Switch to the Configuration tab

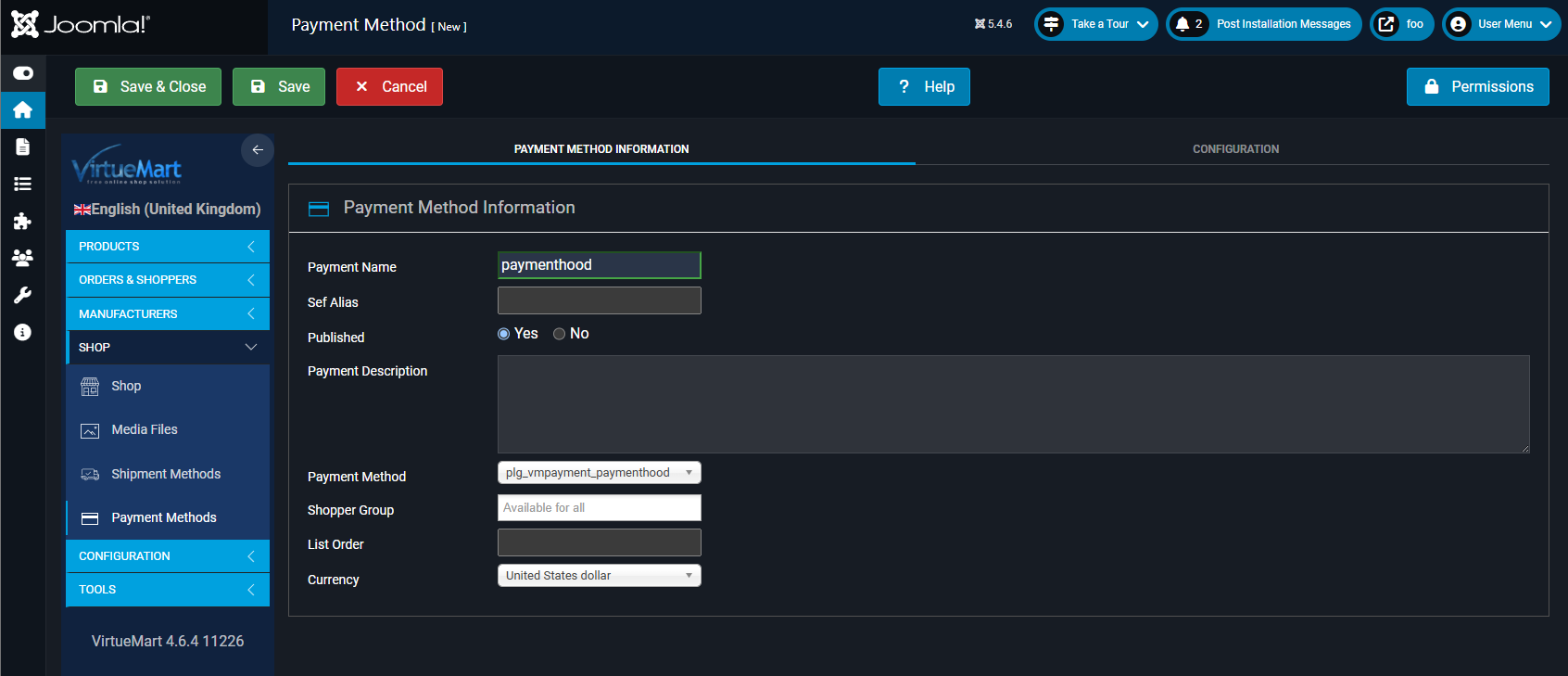pos(1235,149)
